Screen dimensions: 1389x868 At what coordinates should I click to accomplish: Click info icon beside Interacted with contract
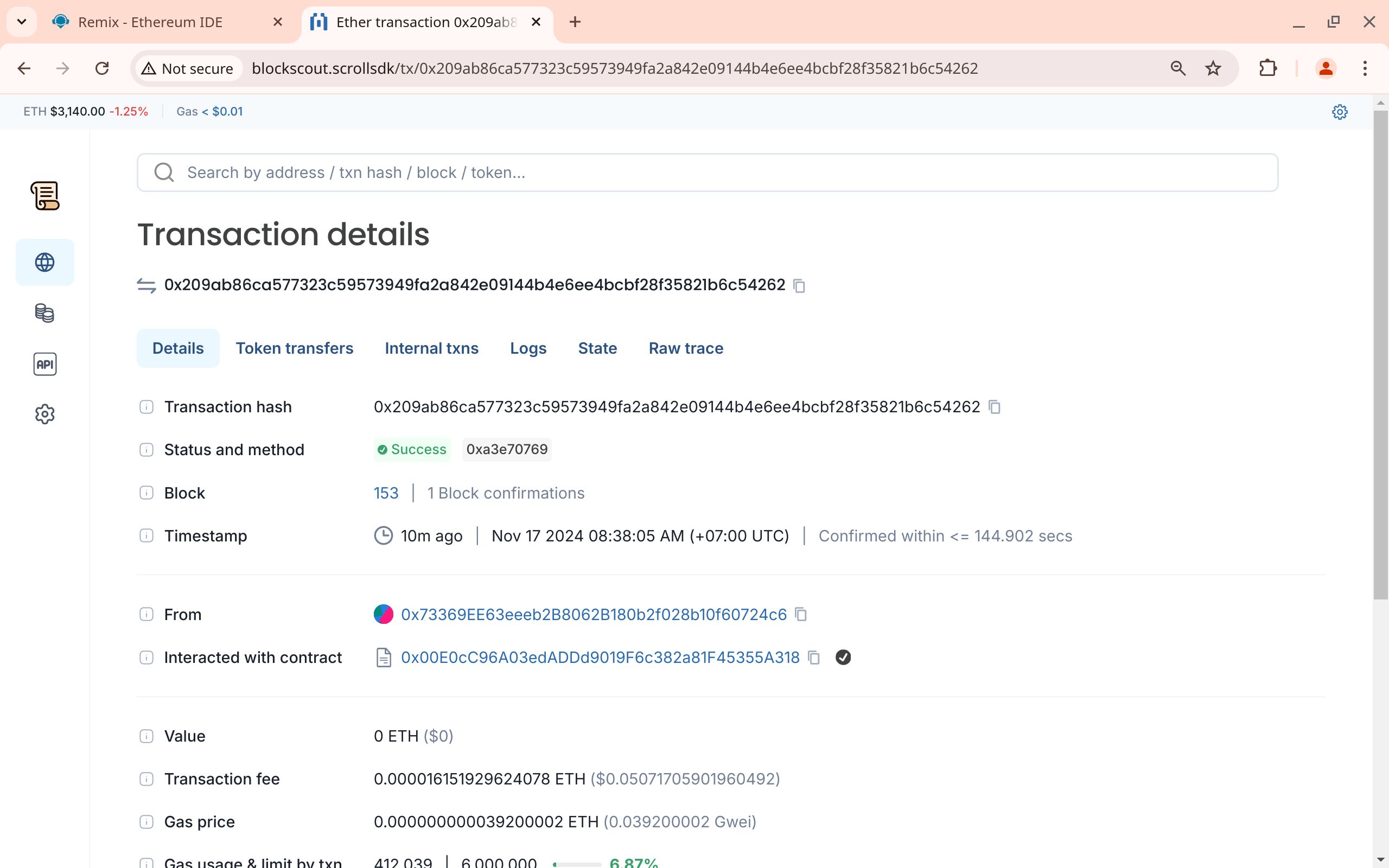pyautogui.click(x=146, y=658)
